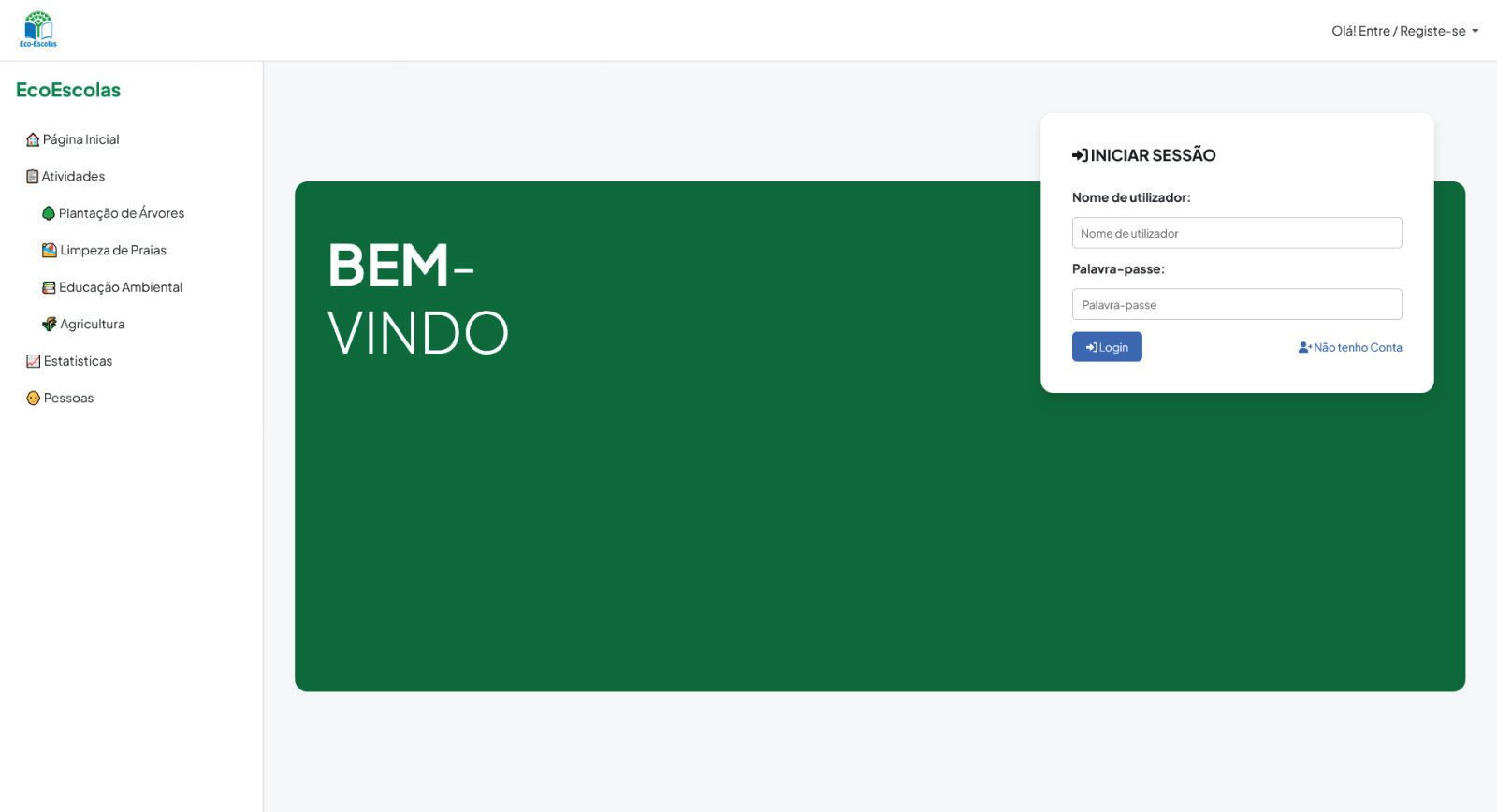Screen dimensions: 1497x812
Task: Click the caret arrow next to Registe-se
Action: pyautogui.click(x=1475, y=31)
